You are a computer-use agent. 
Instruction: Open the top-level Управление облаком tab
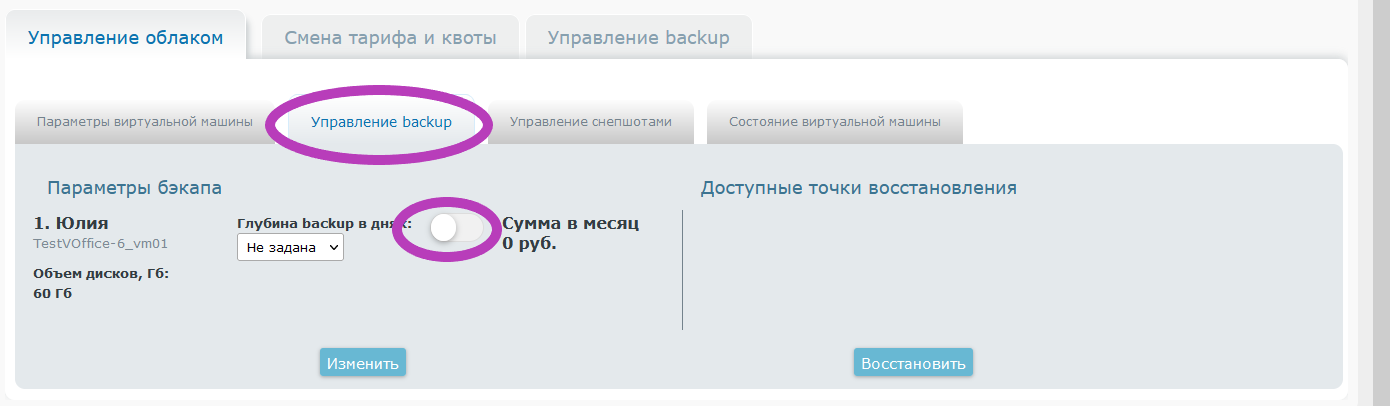point(124,38)
